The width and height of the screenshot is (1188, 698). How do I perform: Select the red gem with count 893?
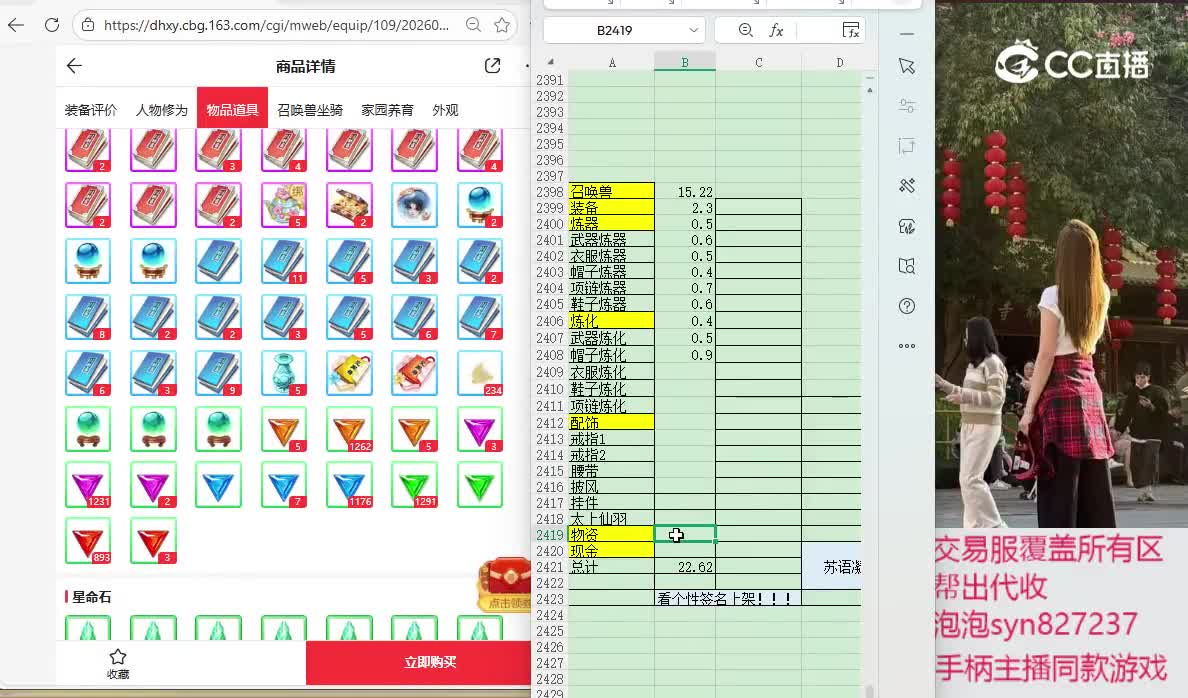click(88, 540)
